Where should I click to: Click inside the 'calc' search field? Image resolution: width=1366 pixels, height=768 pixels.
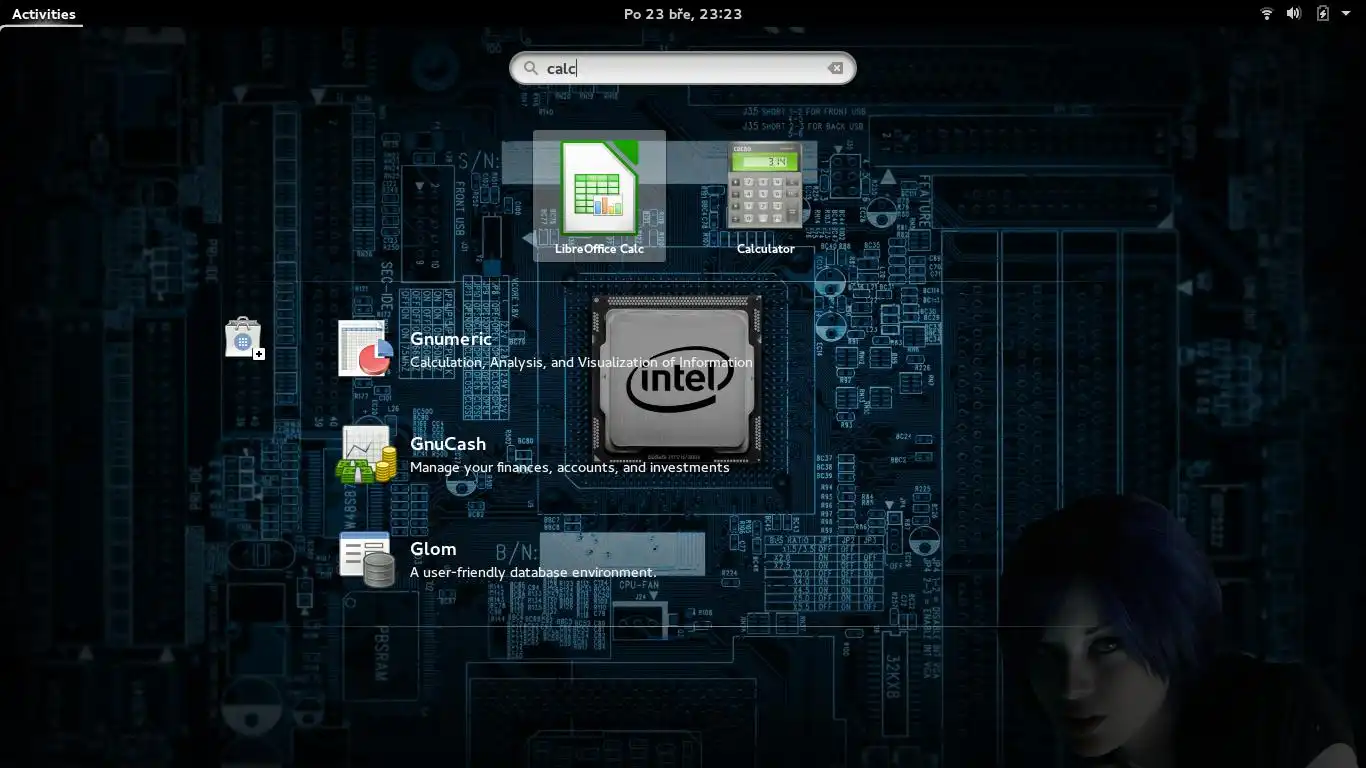[683, 68]
